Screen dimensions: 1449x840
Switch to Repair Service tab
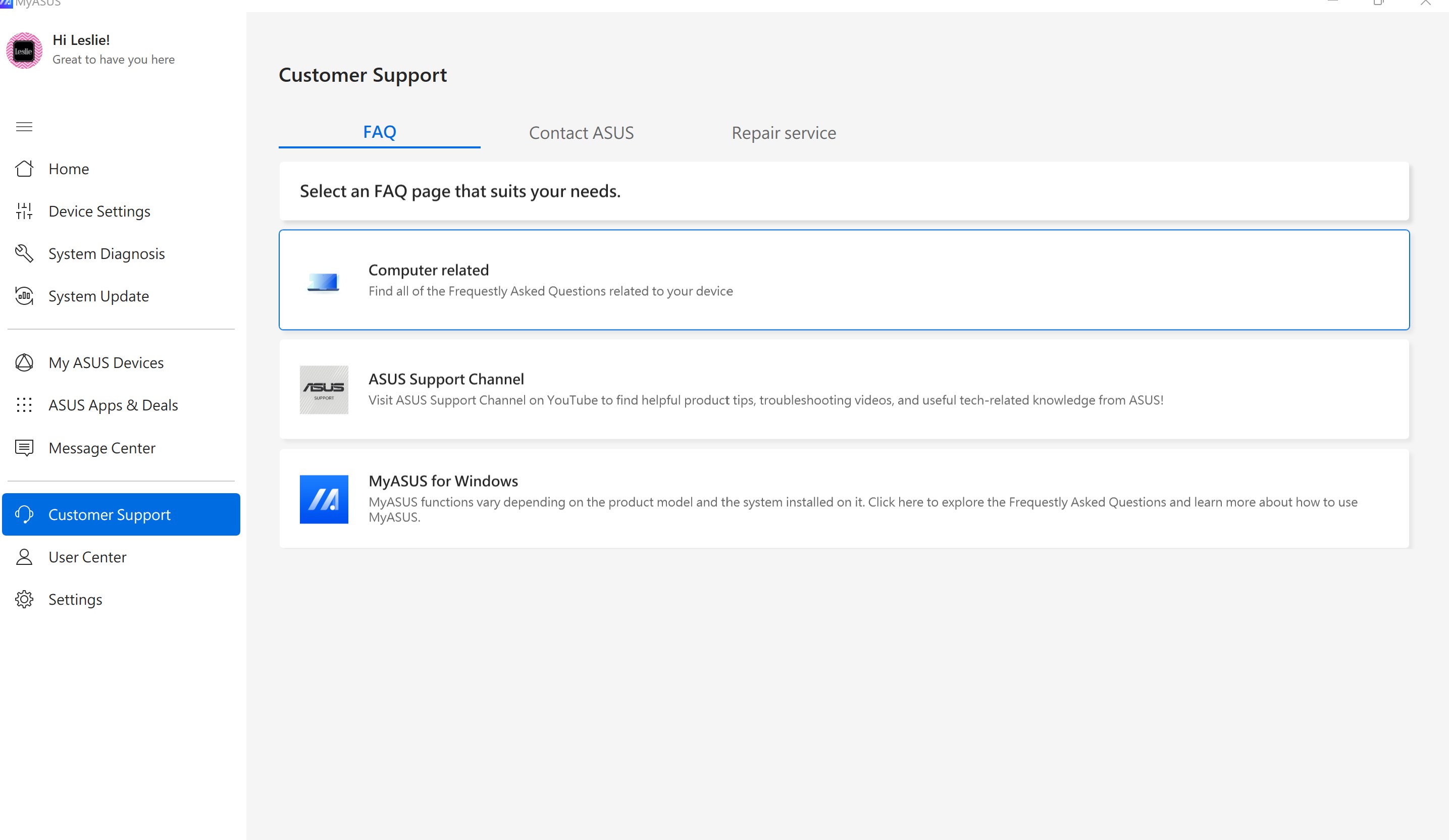click(x=783, y=132)
